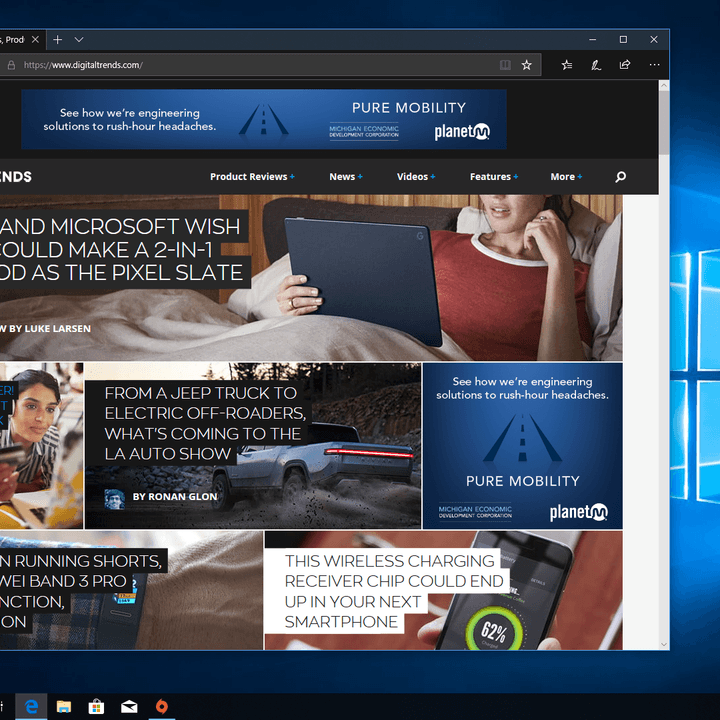Click the lock icon in address bar
The image size is (720, 720).
tap(11, 65)
